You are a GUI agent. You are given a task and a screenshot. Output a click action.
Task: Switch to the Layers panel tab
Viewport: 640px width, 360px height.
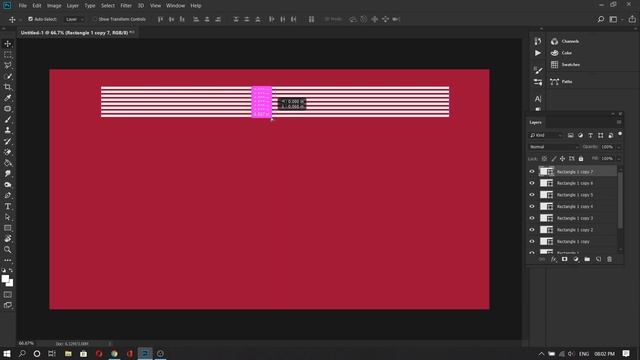(x=536, y=122)
